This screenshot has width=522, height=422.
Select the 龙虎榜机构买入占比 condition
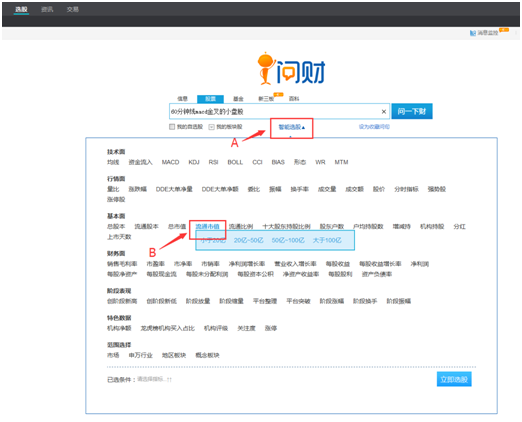coord(168,328)
